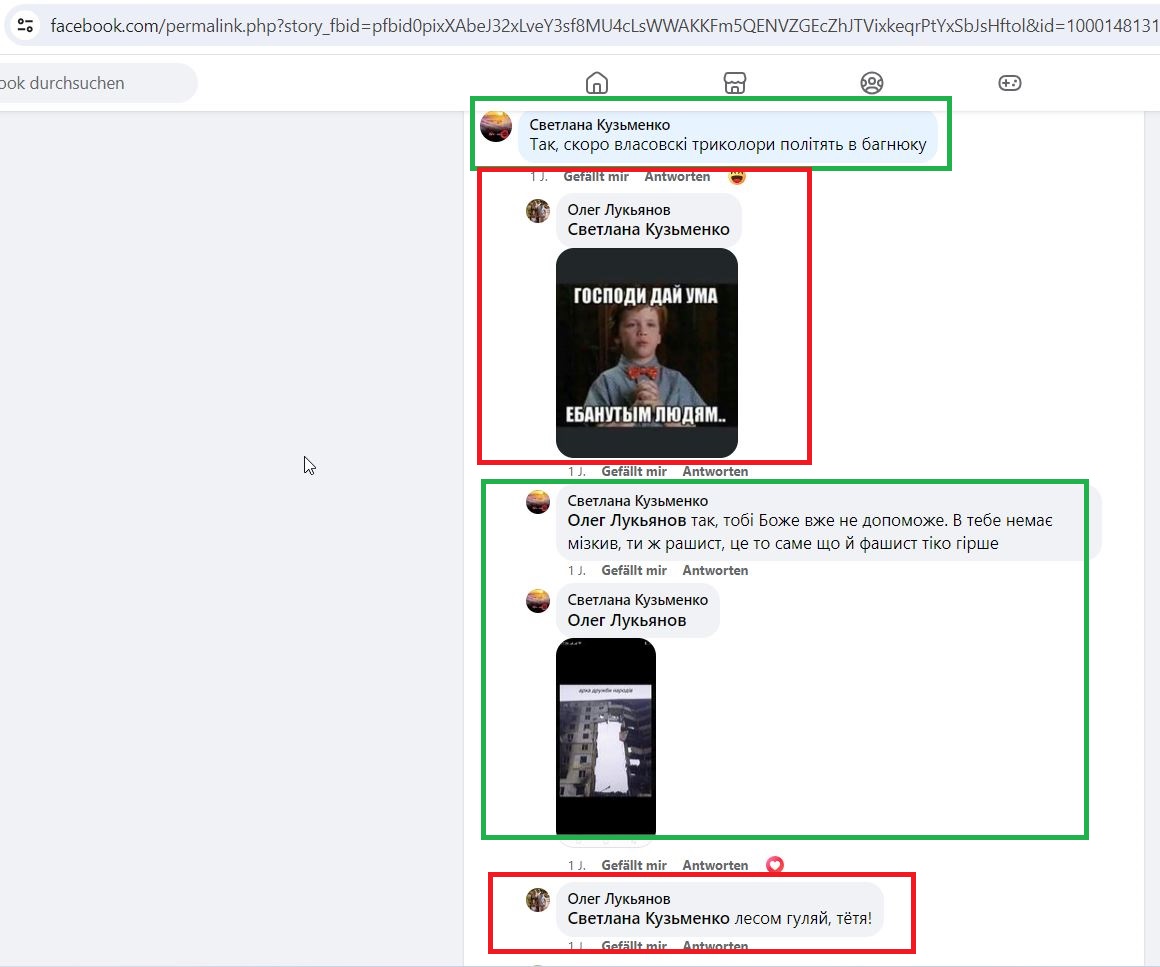This screenshot has height=967, width=1160.
Task: Open the Marketplace storefront icon
Action: pyautogui.click(x=735, y=83)
